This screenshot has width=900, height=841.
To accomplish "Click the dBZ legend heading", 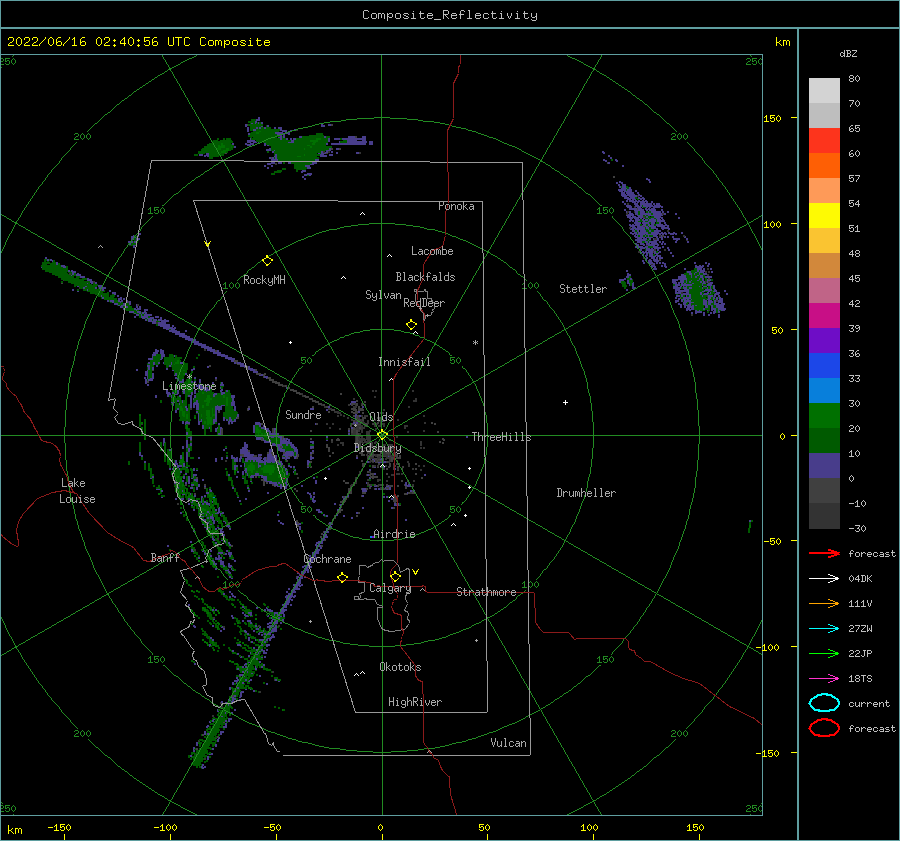I will (x=848, y=53).
